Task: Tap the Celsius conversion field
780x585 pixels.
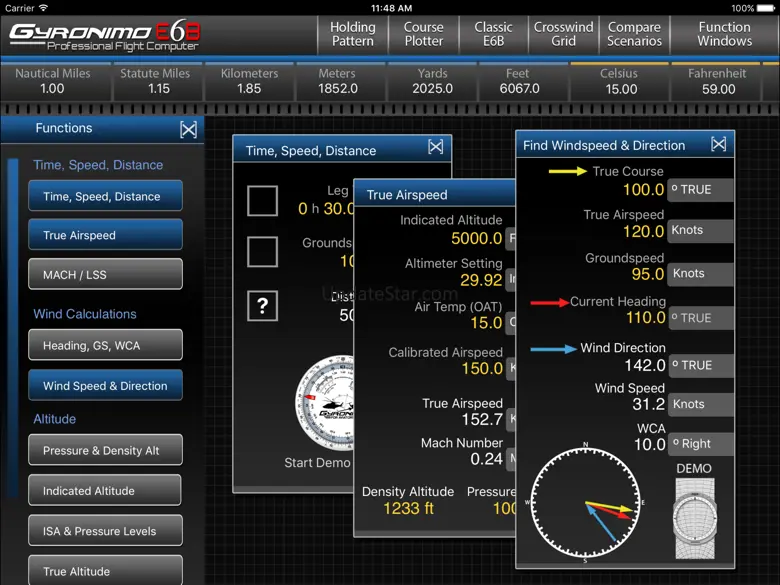Action: (620, 82)
